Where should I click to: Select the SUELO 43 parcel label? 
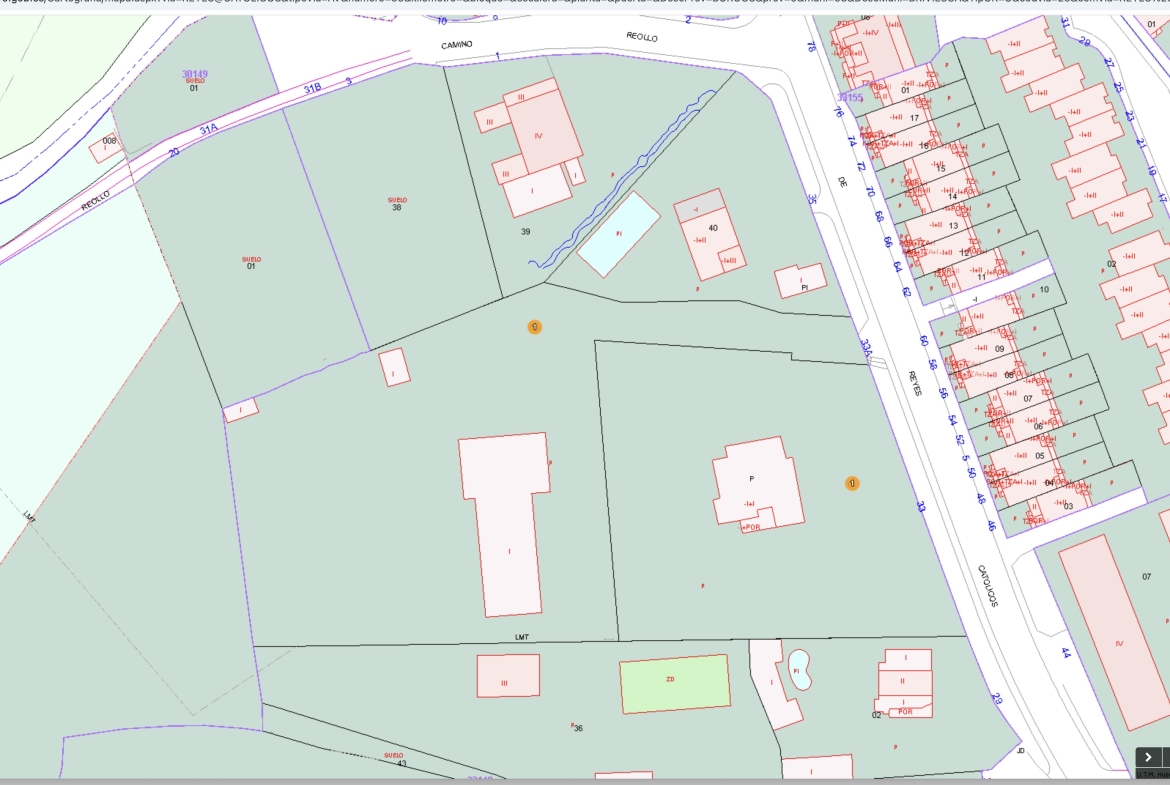(x=395, y=759)
